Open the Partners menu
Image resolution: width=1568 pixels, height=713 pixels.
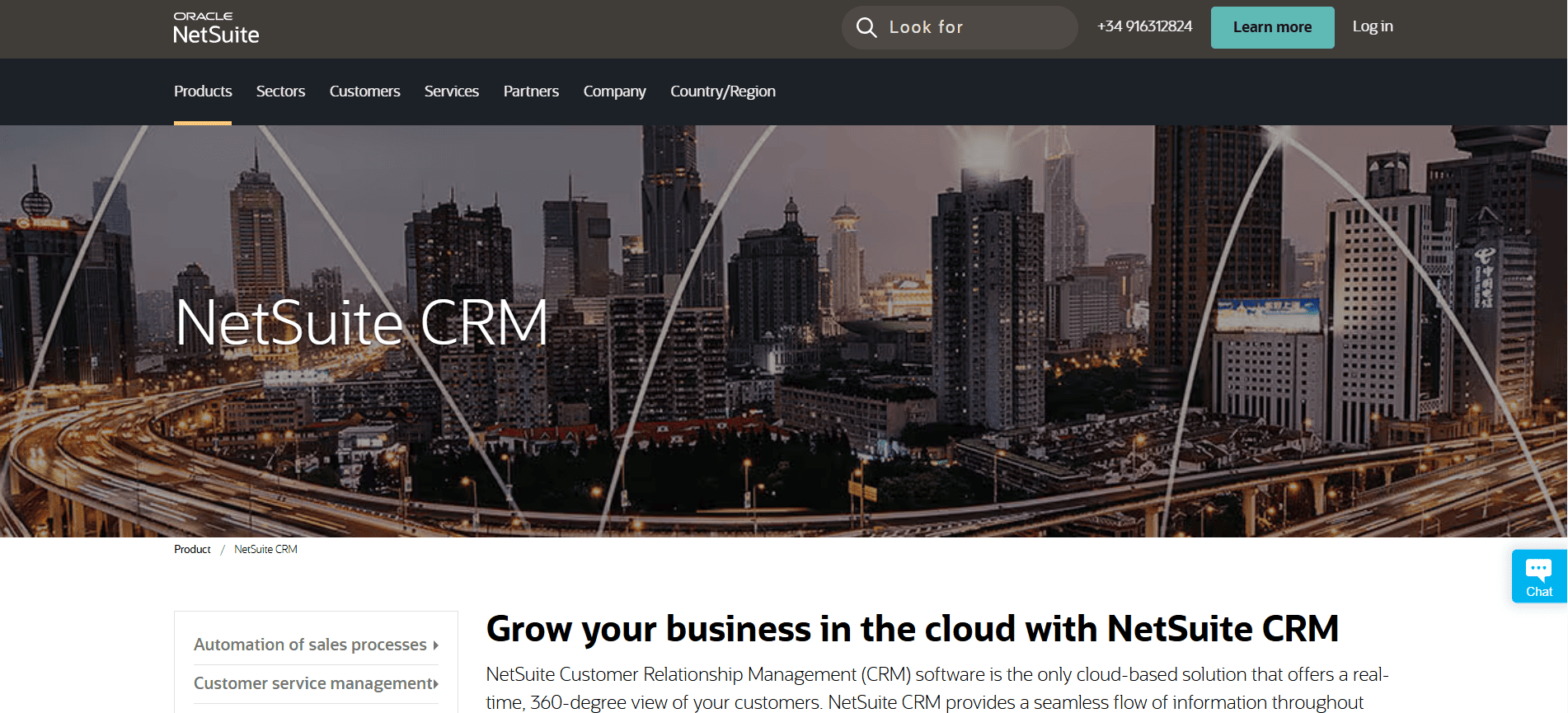click(531, 91)
